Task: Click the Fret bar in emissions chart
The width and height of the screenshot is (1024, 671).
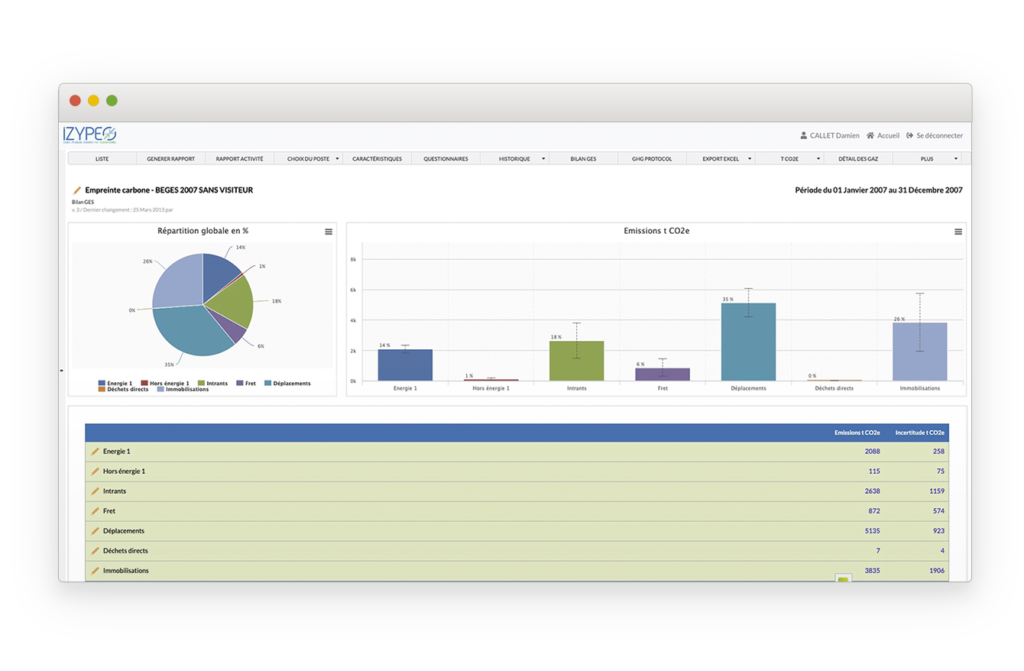Action: pos(662,374)
